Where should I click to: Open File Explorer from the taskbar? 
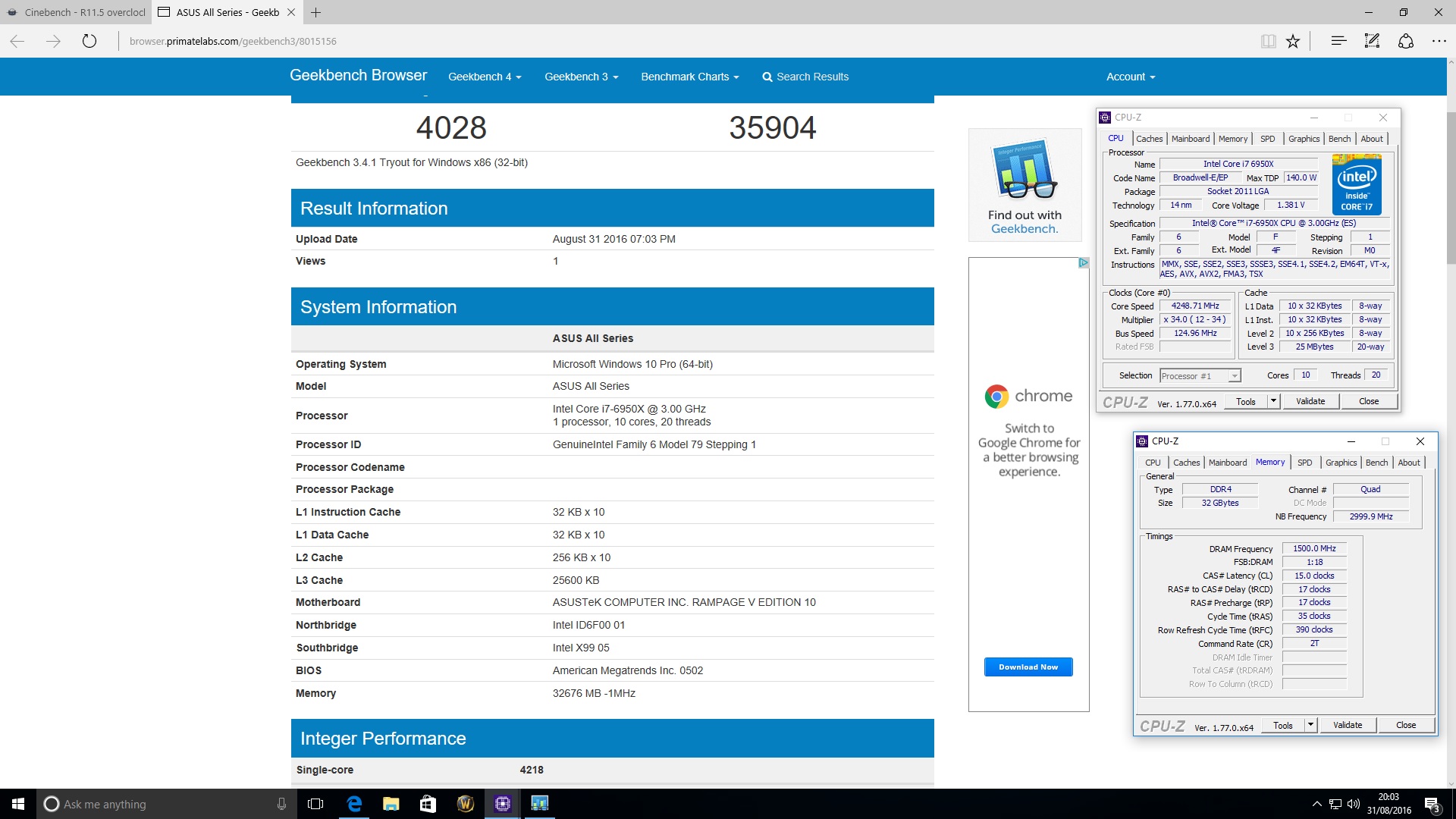(391, 804)
